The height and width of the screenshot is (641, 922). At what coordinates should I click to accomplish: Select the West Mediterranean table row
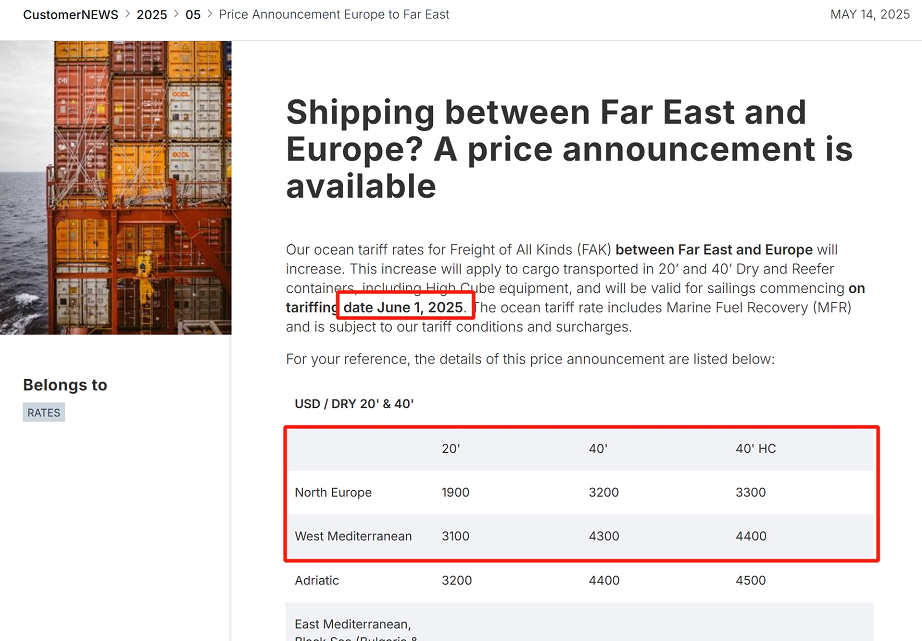(x=579, y=536)
